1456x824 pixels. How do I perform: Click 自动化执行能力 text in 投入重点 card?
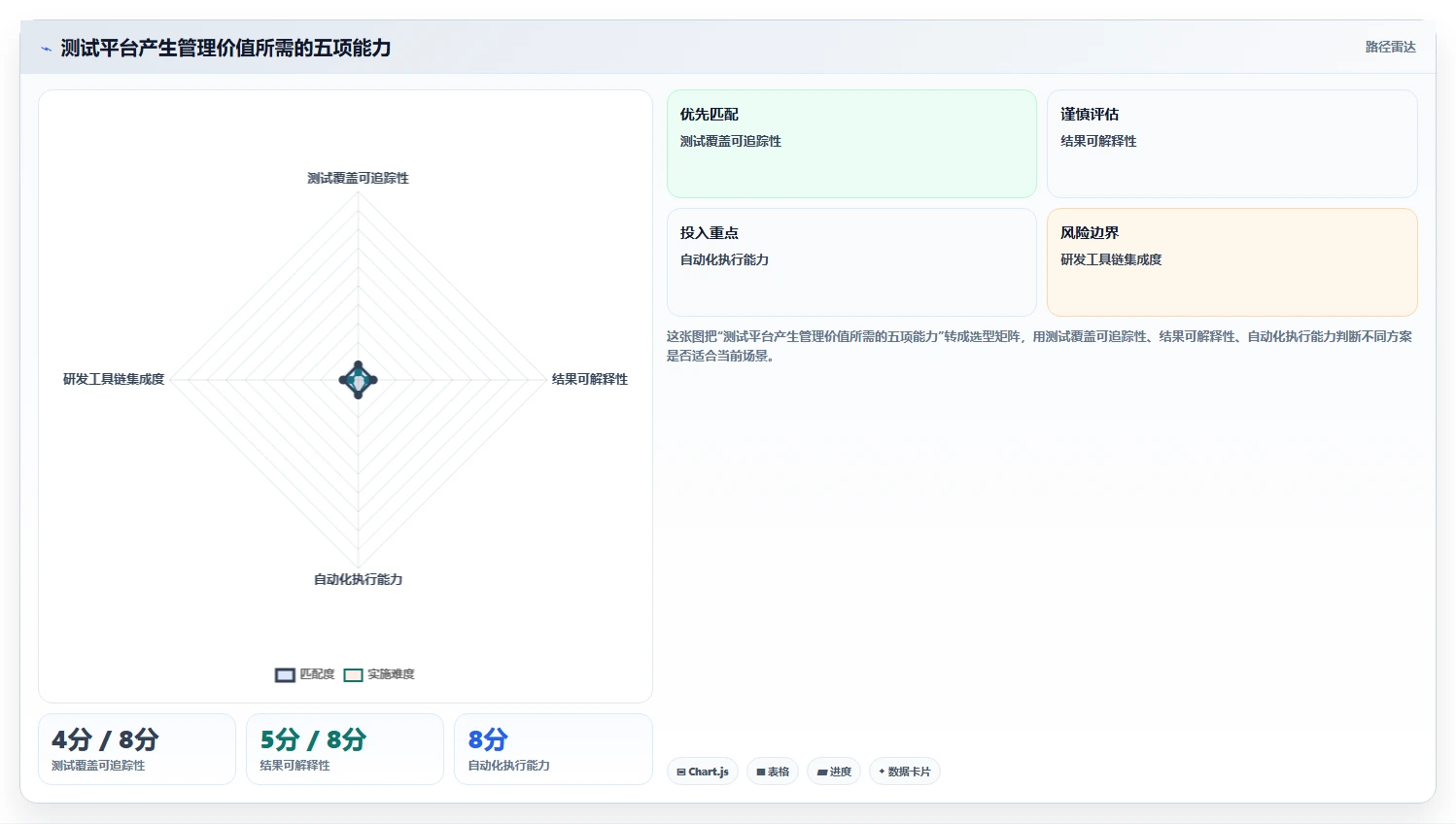click(724, 259)
